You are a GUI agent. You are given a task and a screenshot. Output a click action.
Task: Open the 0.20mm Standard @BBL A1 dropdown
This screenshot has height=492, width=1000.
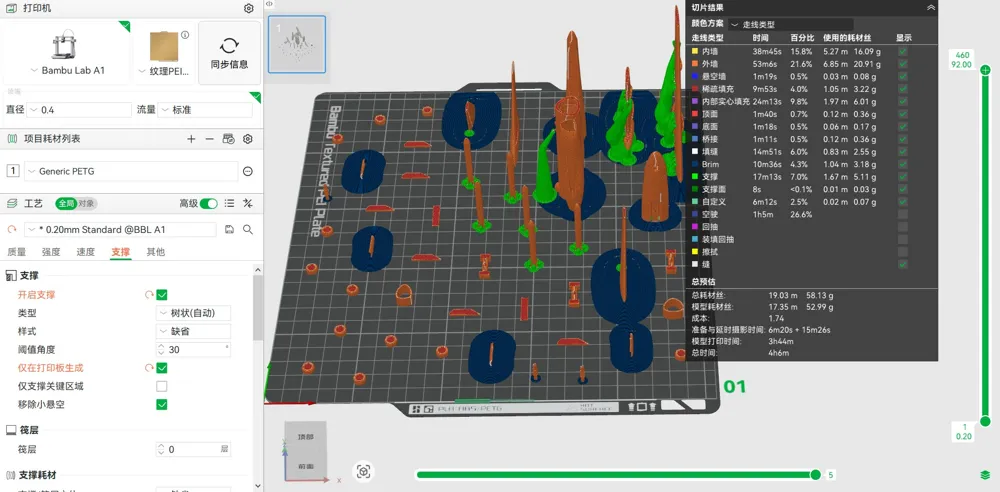(121, 229)
